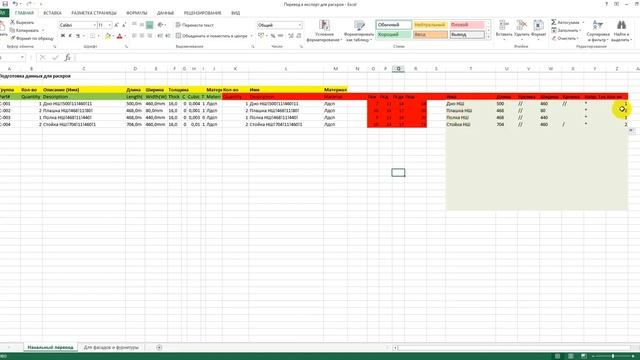
Task: Open the Clear (Очистить) dropdown
Action: (565, 38)
